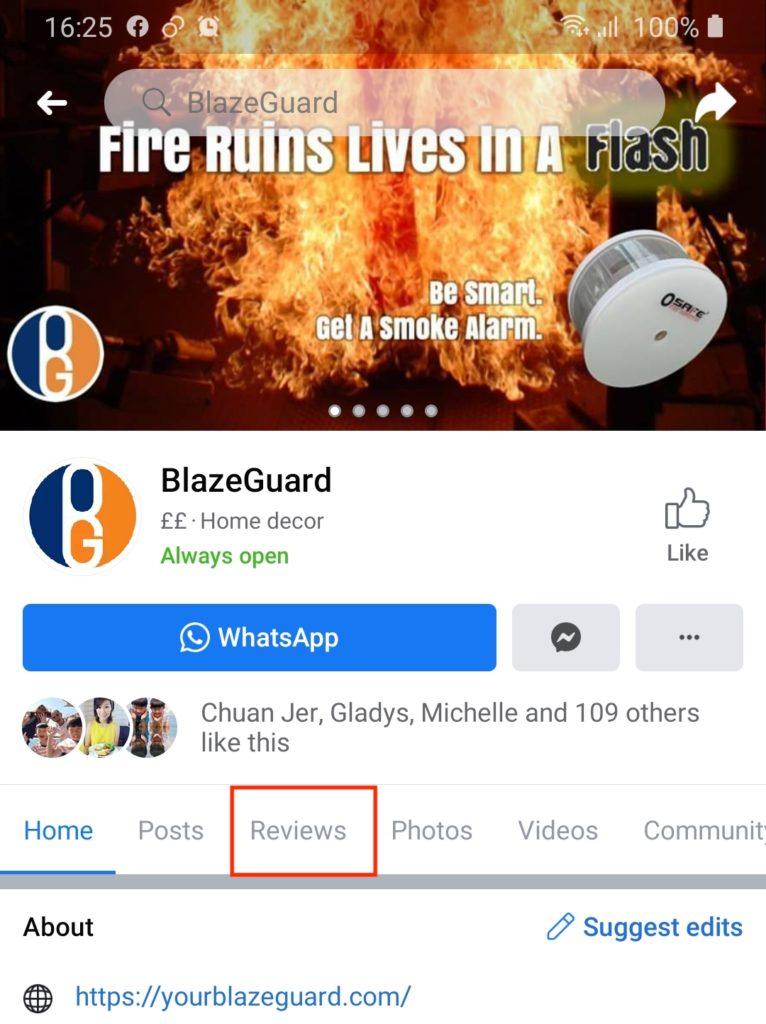Tap the share arrow icon
Screen dimensions: 766x1024
tap(716, 103)
